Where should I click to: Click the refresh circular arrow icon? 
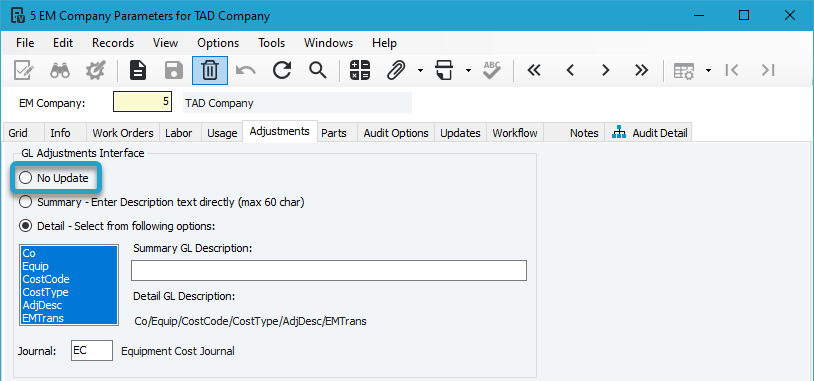pyautogui.click(x=282, y=71)
